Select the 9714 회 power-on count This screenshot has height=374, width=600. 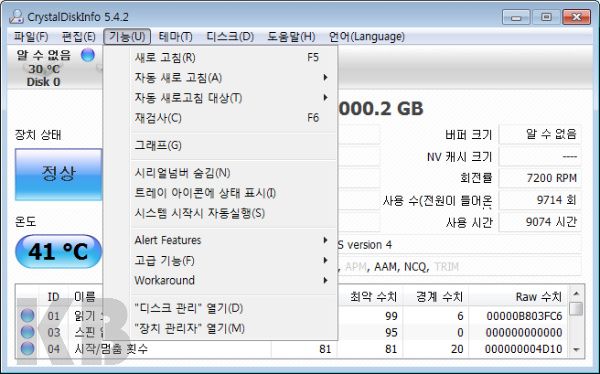(x=540, y=200)
